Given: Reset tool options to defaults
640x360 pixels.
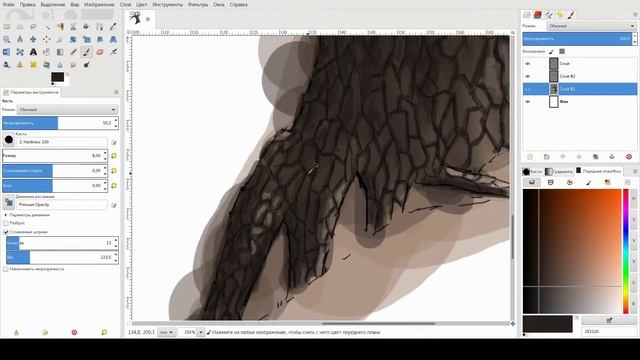Looking at the screenshot, I should pos(104,332).
